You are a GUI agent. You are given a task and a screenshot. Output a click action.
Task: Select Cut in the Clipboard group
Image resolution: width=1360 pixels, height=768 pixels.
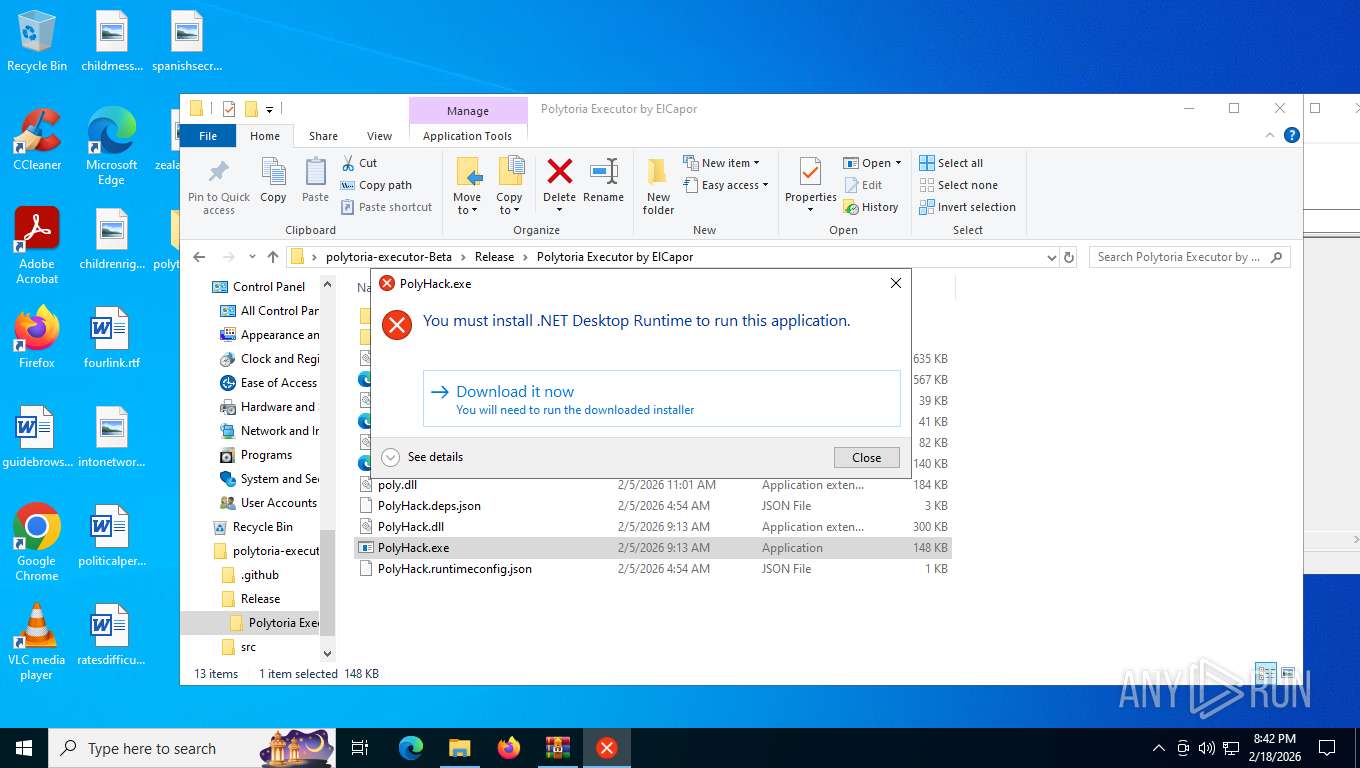coord(359,163)
